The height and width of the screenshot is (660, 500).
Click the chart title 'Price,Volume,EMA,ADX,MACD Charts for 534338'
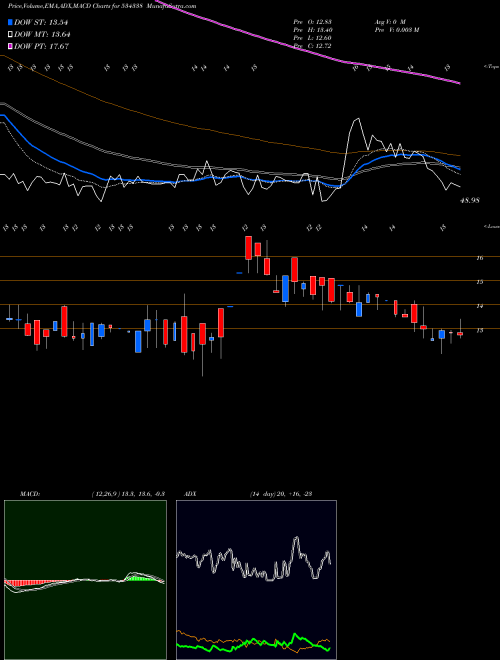77,6
